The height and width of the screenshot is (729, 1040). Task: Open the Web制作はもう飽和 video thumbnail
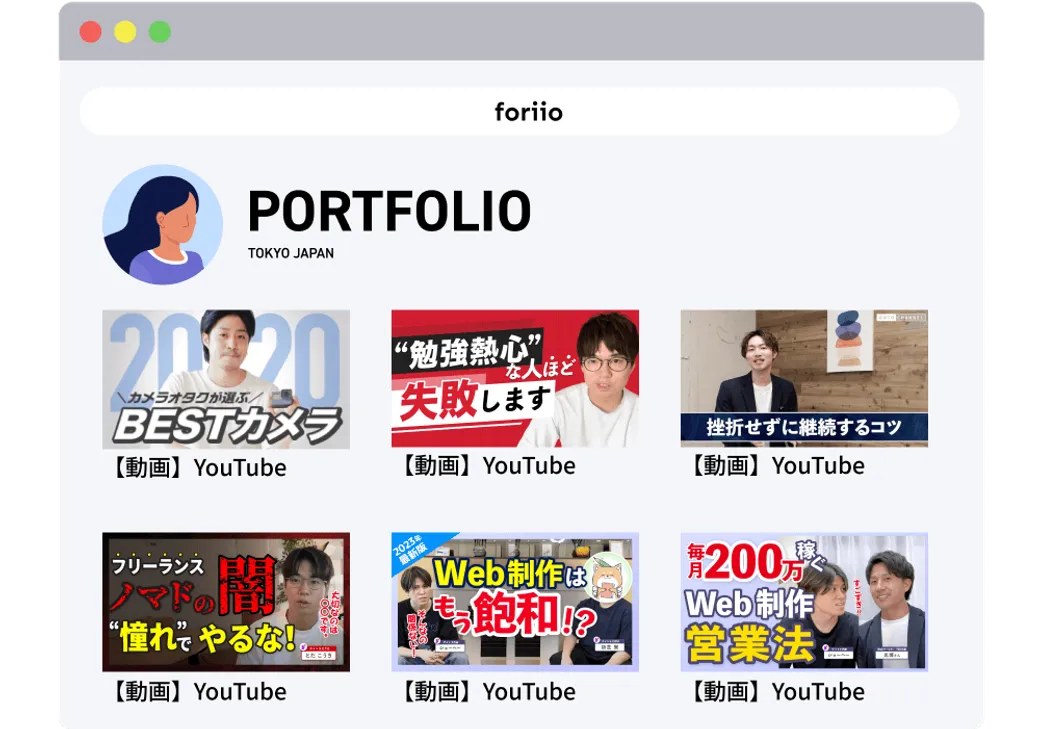[515, 601]
